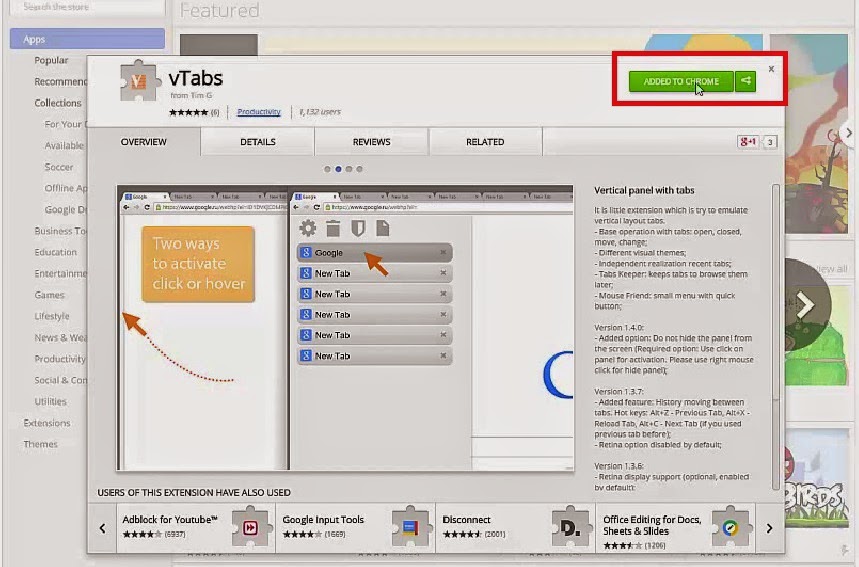Image resolution: width=859 pixels, height=567 pixels.
Task: Switch to the Details tab
Action: [x=257, y=142]
